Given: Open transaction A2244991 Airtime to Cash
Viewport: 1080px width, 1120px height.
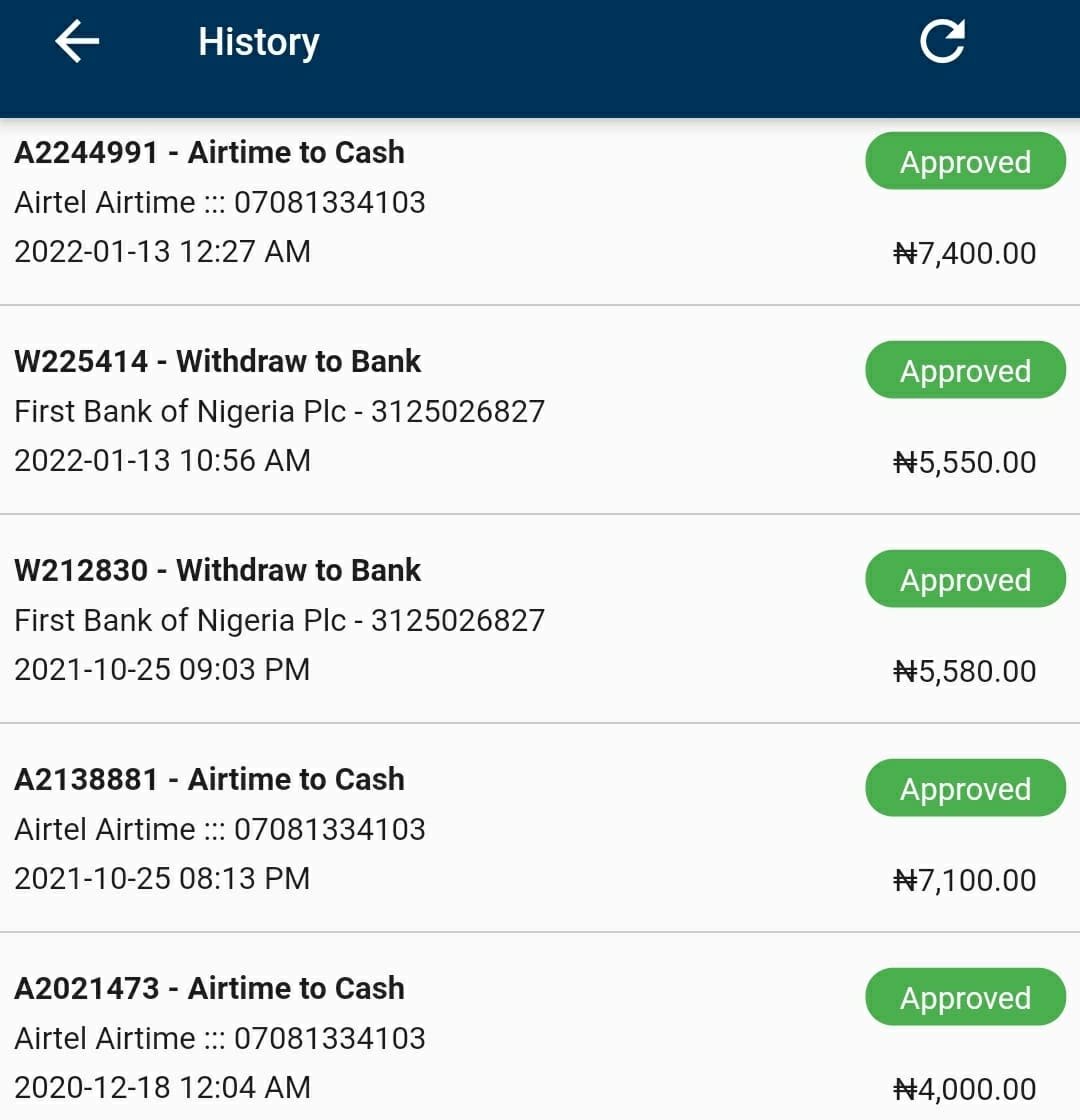Looking at the screenshot, I should pyautogui.click(x=210, y=153).
